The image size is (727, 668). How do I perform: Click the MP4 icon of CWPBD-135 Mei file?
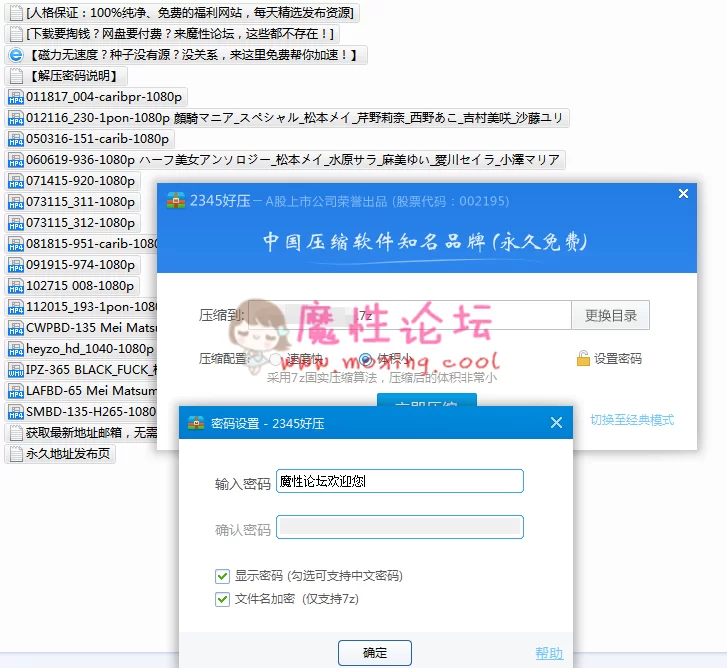coord(16,328)
